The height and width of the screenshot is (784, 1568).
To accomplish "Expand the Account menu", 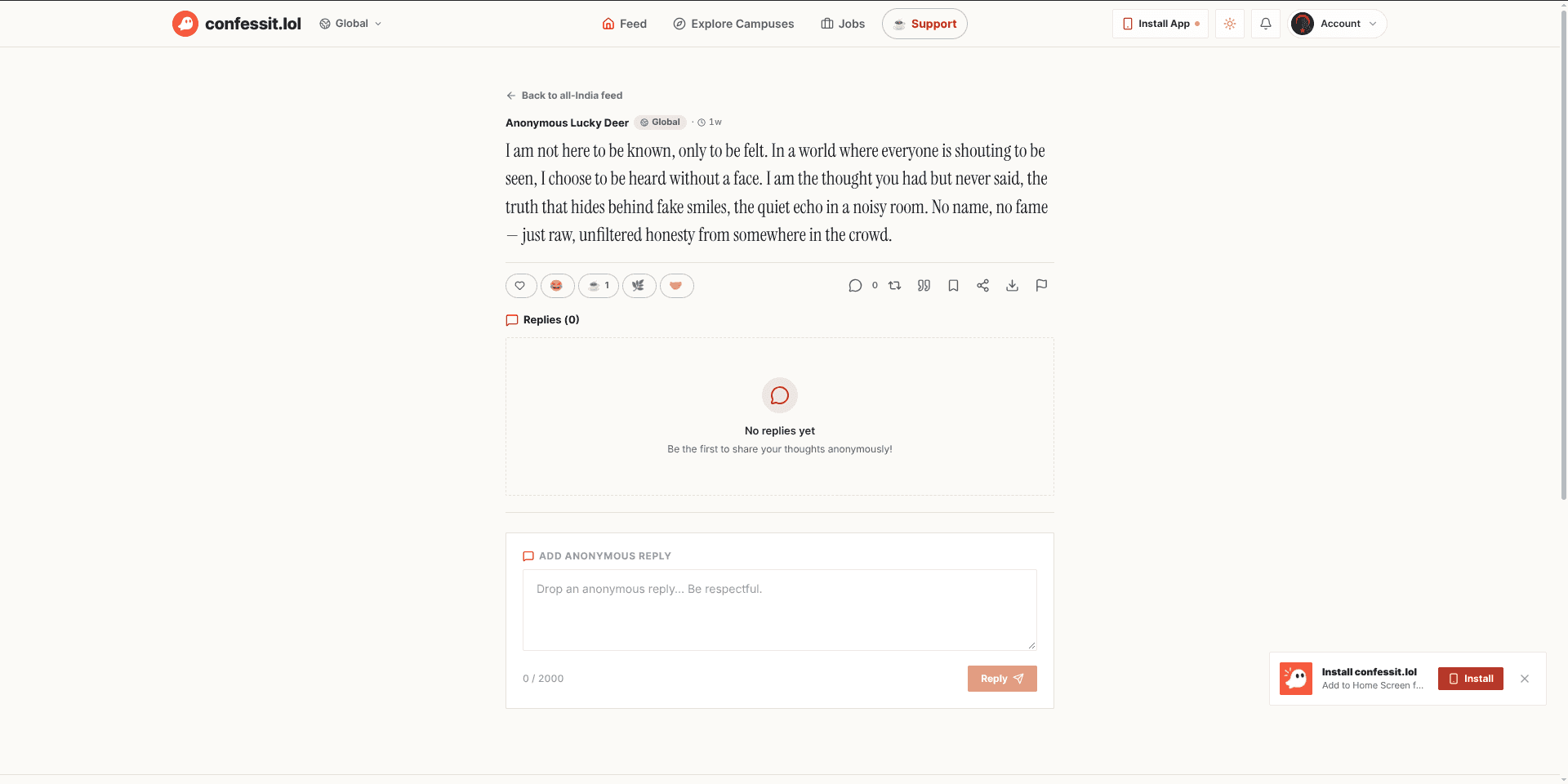I will (x=1338, y=24).
